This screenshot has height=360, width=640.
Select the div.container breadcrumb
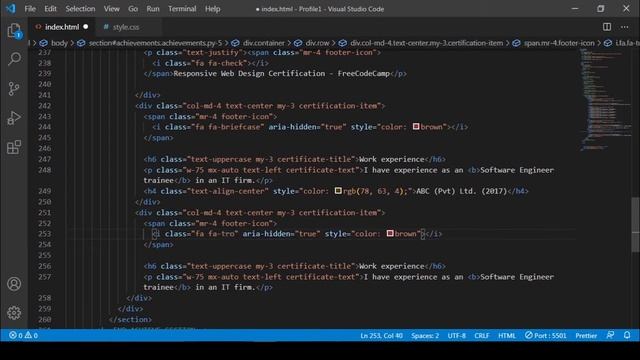coord(264,43)
